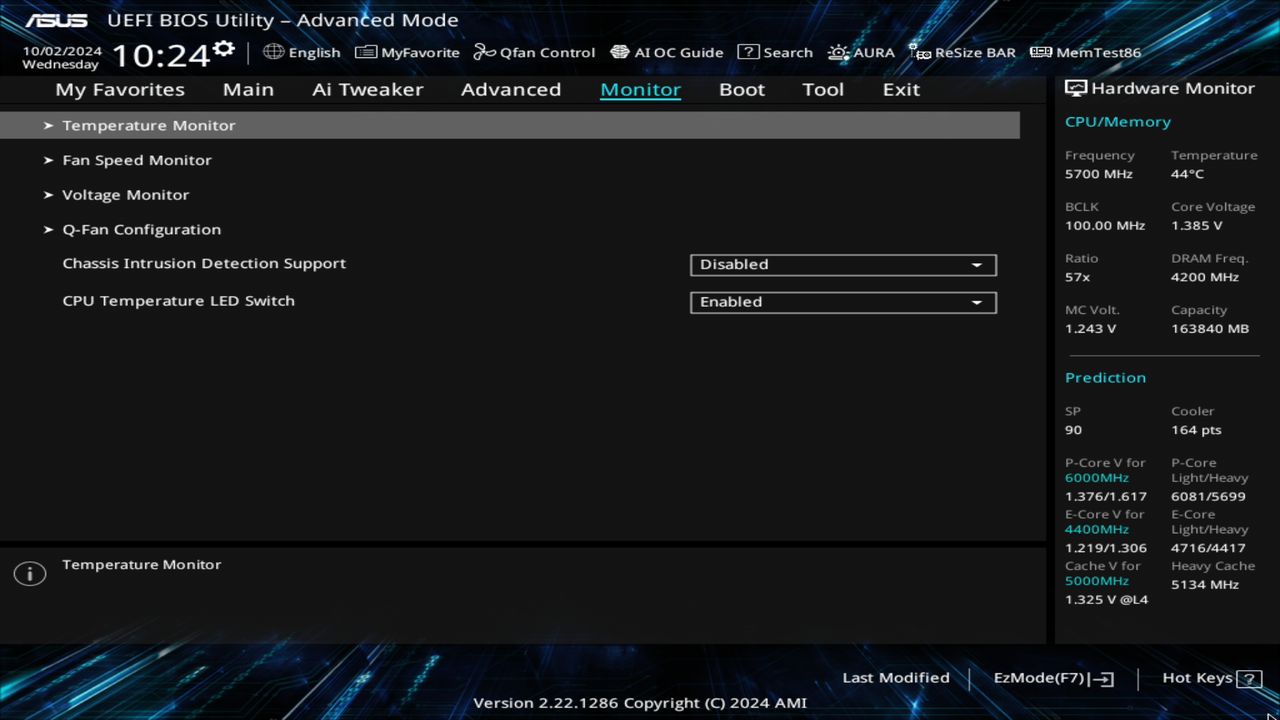Launch MemTest86
This screenshot has height=720, width=1280.
(x=1084, y=52)
